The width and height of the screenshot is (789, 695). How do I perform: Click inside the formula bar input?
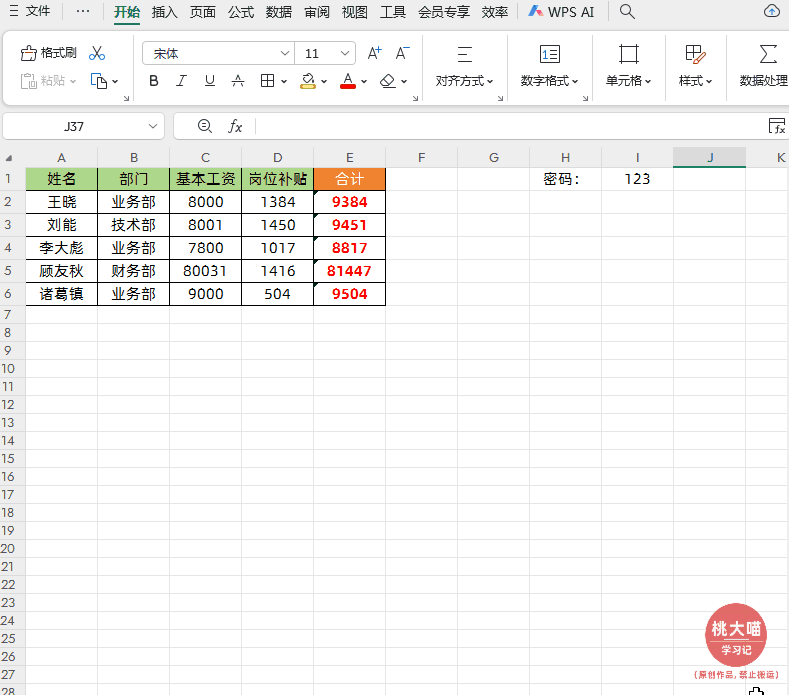pyautogui.click(x=508, y=126)
